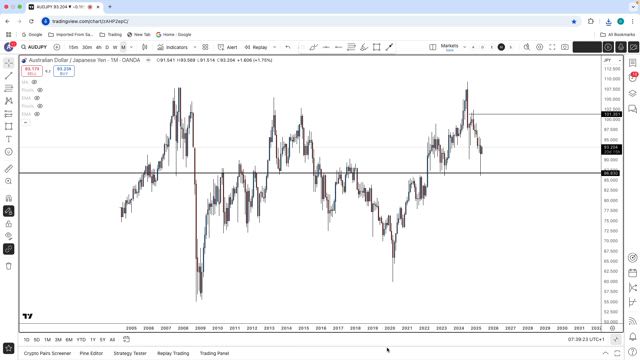
Task: Click the fullscreen mode icon
Action: coord(552,47)
